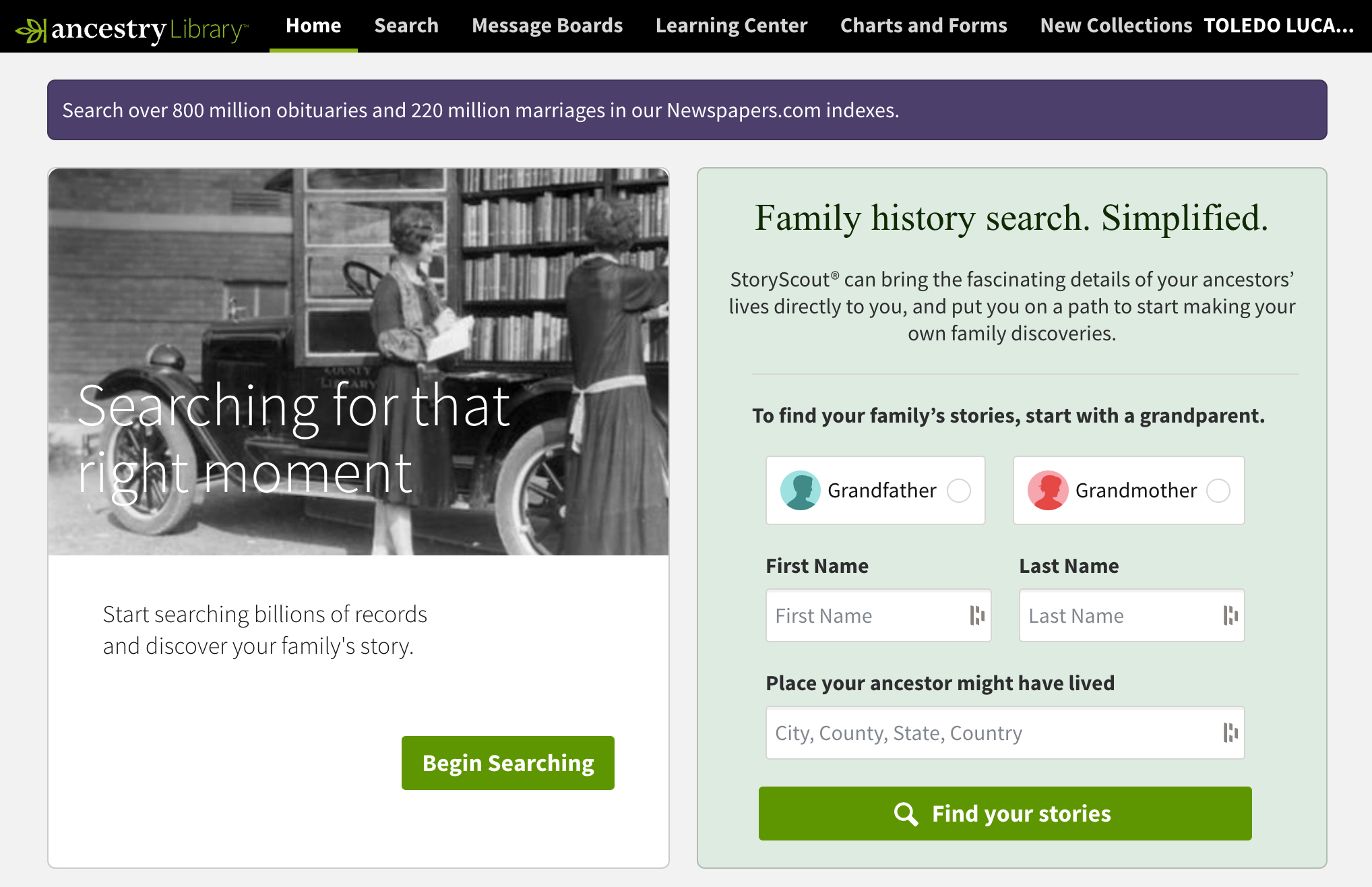Select the Grandmother radio button
The image size is (1372, 887).
(x=1218, y=491)
